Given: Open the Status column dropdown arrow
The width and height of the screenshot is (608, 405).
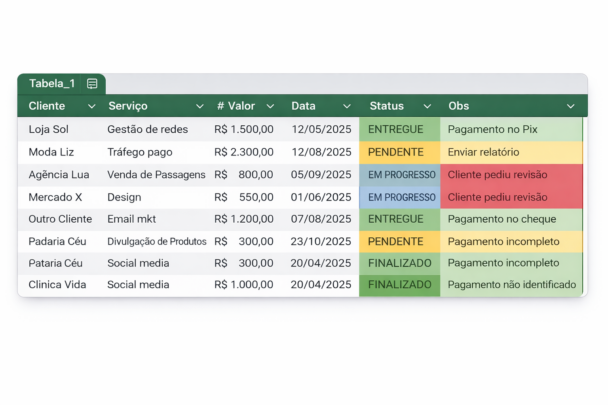Looking at the screenshot, I should pos(427,106).
